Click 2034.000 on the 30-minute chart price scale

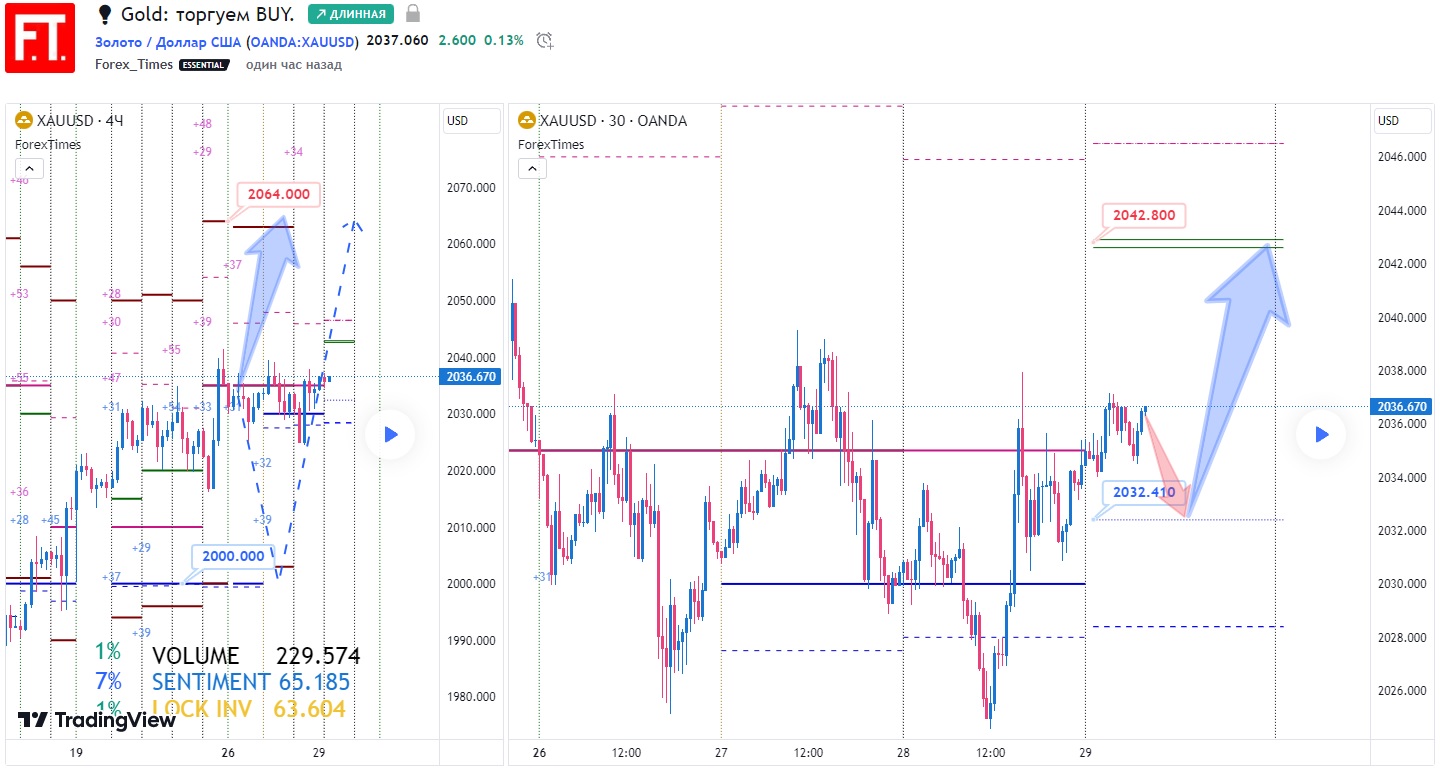click(1402, 477)
